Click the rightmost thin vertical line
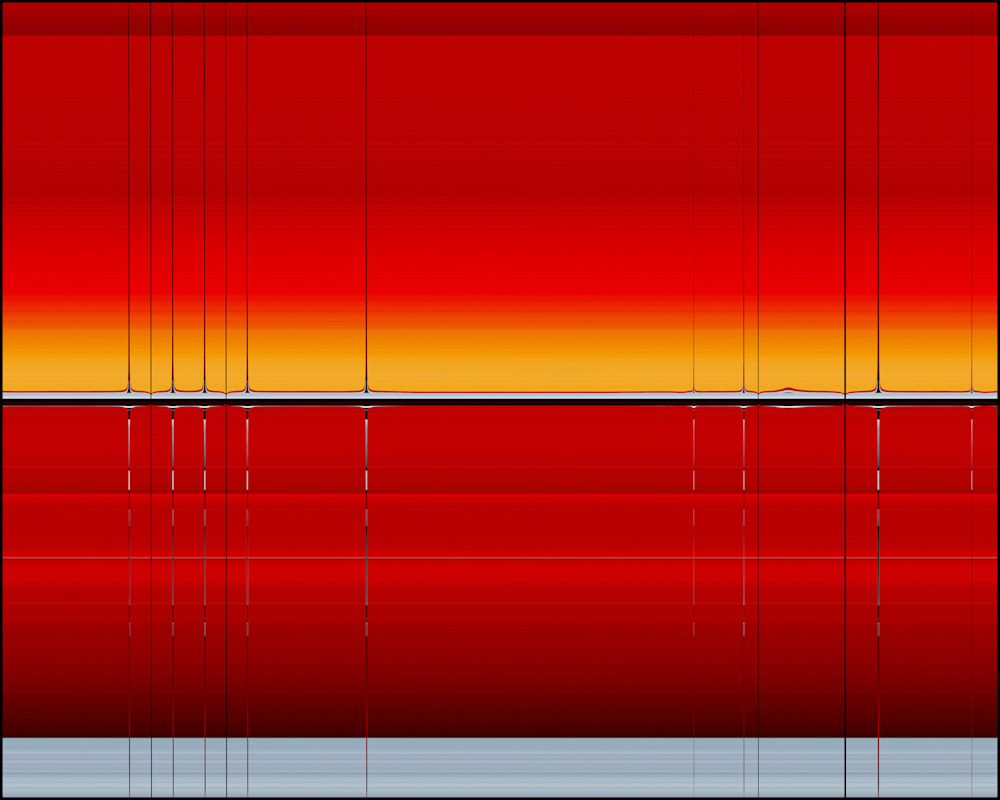This screenshot has width=1000, height=800. point(972,200)
